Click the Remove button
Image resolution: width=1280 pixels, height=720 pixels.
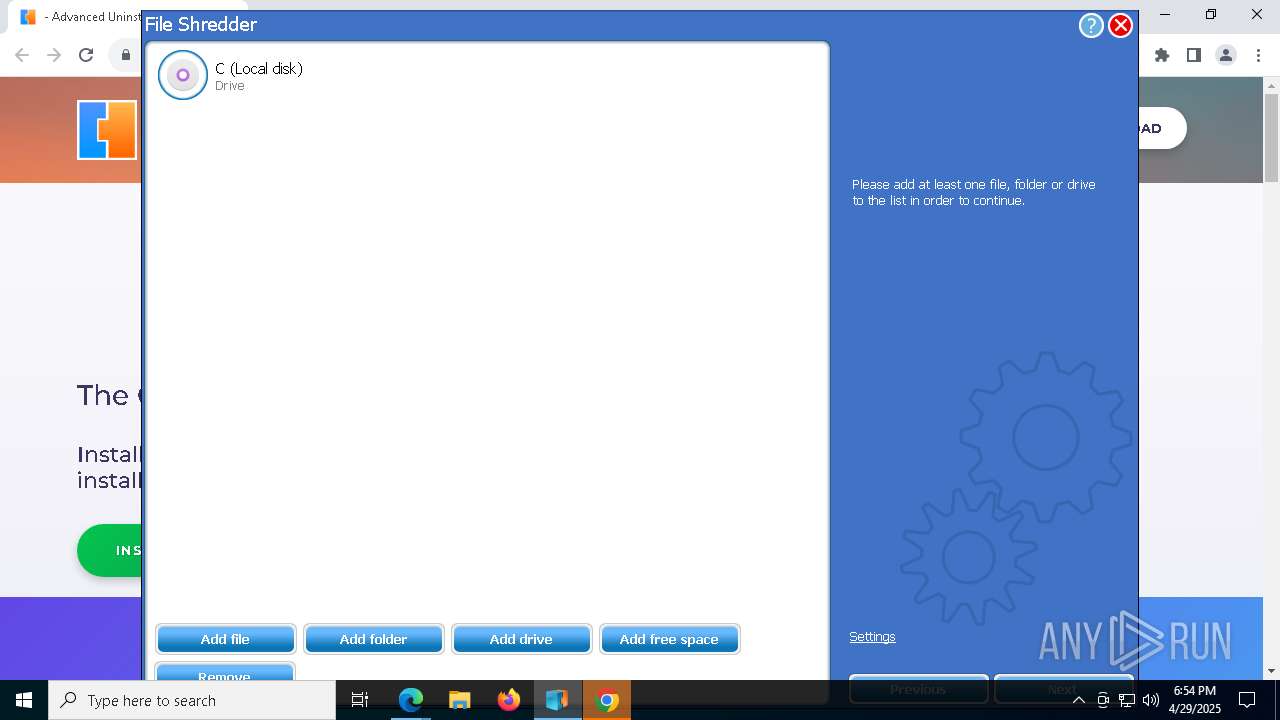pyautogui.click(x=225, y=672)
